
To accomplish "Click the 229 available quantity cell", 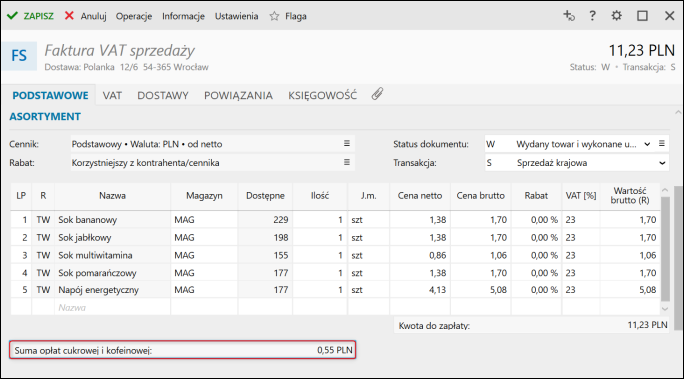I will (265, 220).
